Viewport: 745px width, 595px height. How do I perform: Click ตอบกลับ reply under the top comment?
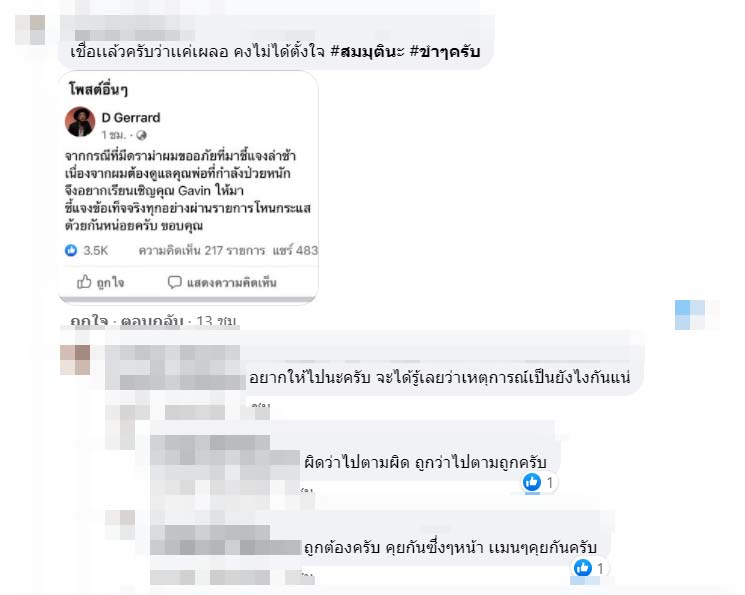[x=152, y=321]
